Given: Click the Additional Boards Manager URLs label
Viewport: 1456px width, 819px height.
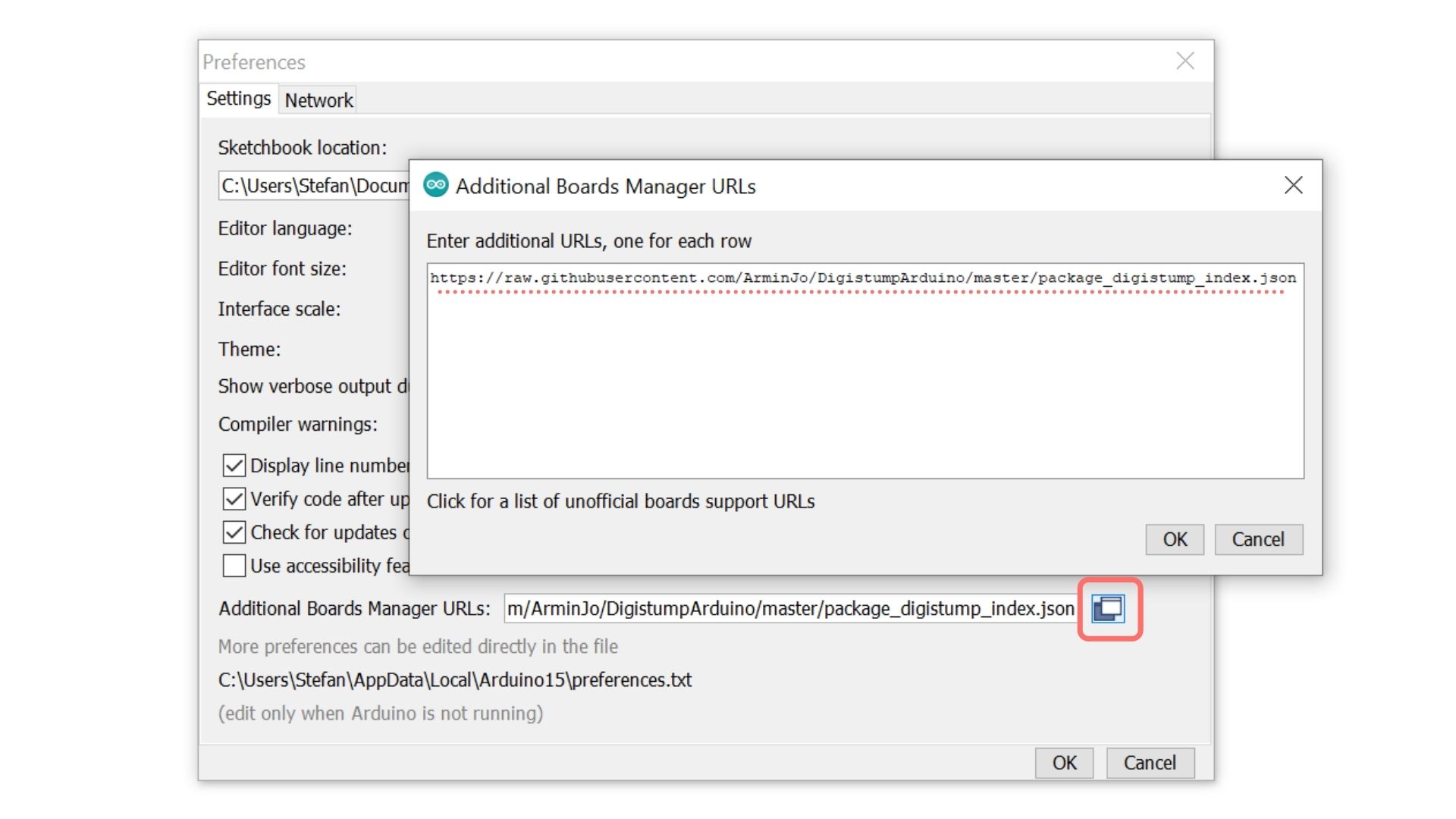Looking at the screenshot, I should tap(354, 609).
